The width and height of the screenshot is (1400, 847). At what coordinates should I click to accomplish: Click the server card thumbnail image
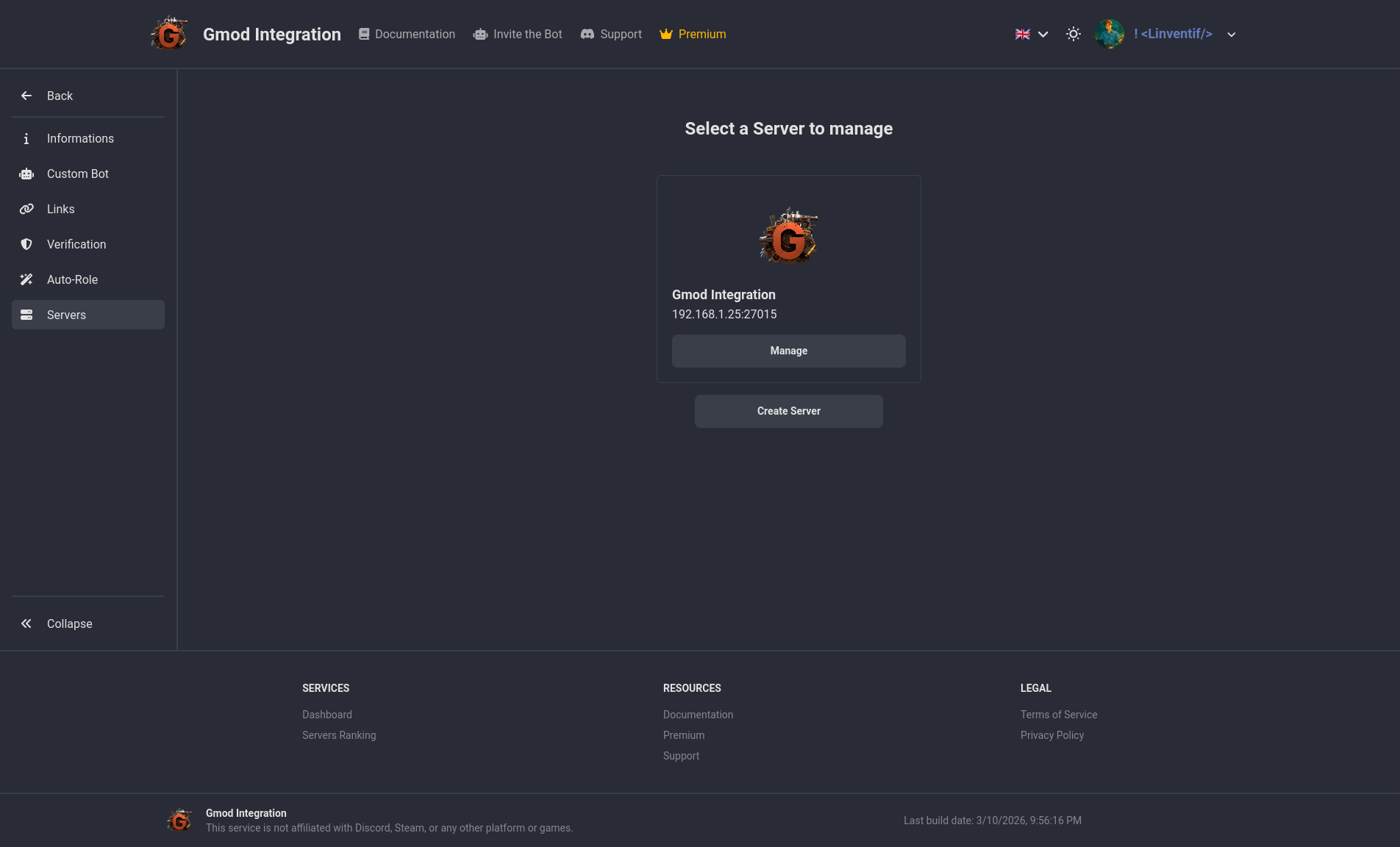click(x=788, y=235)
